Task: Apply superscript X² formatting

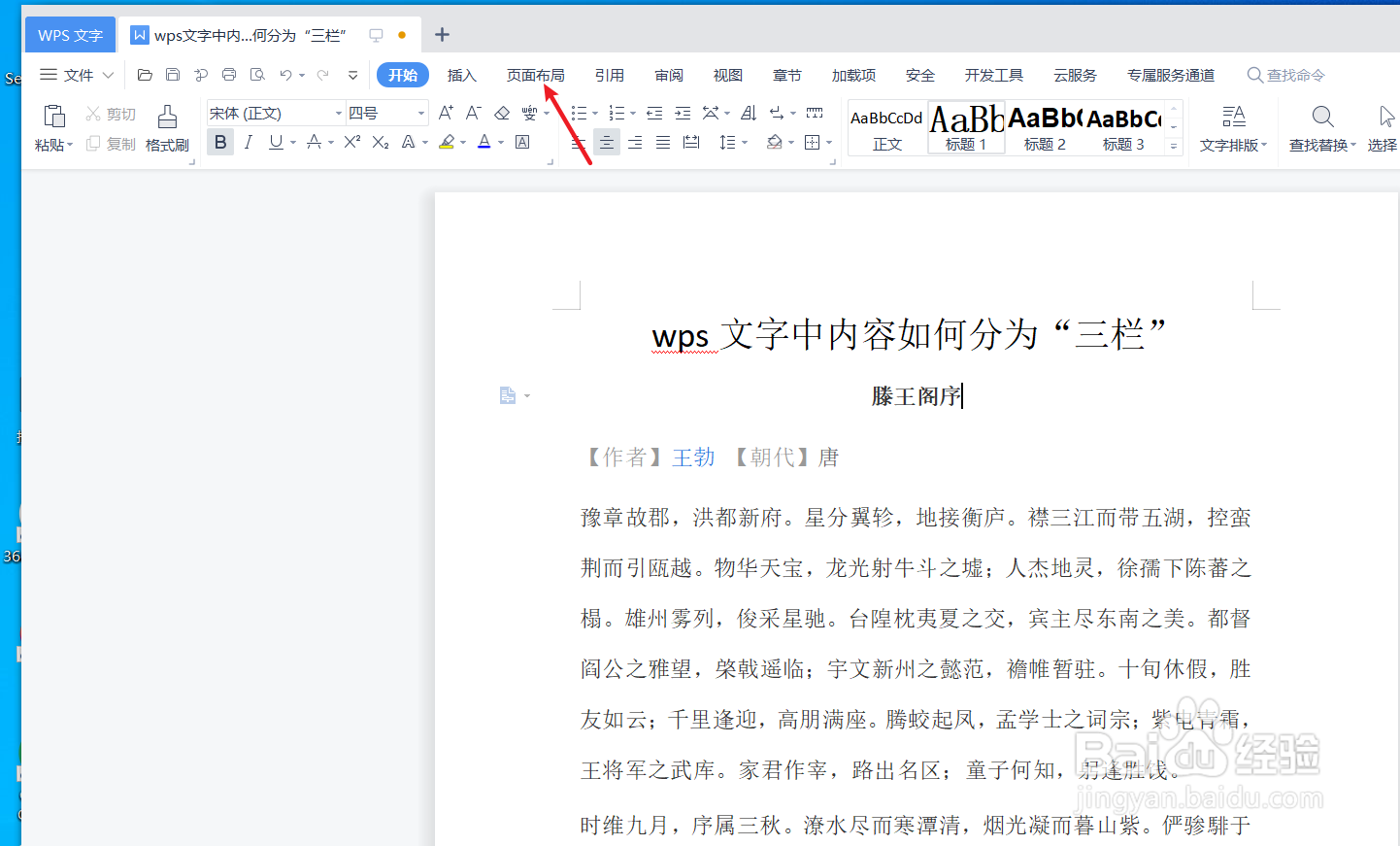Action: pyautogui.click(x=351, y=142)
